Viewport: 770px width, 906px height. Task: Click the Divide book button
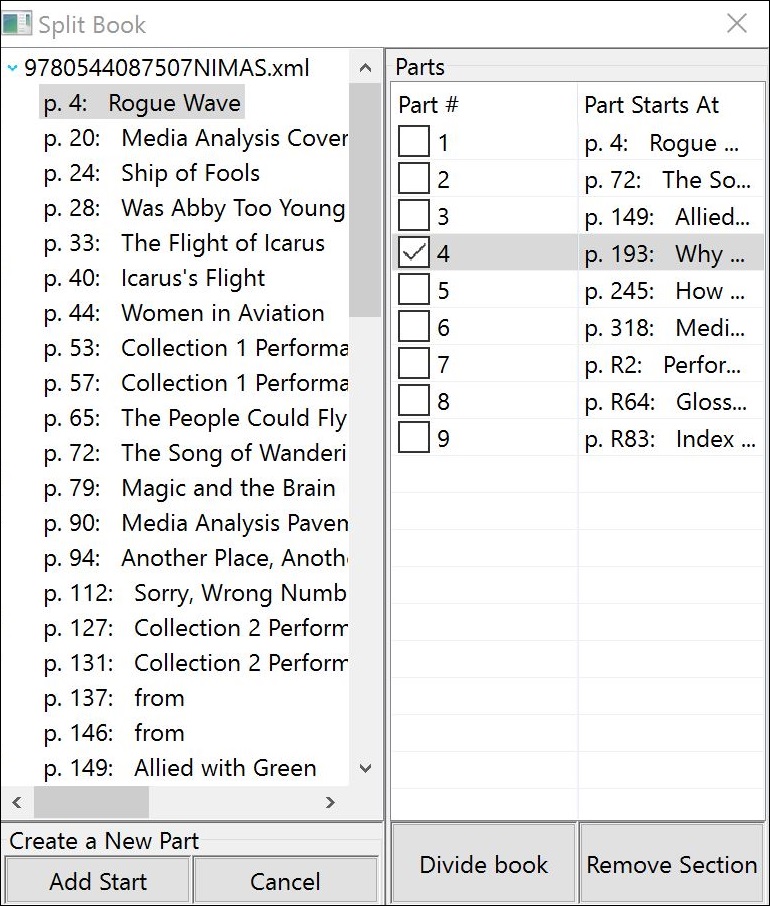pyautogui.click(x=484, y=865)
